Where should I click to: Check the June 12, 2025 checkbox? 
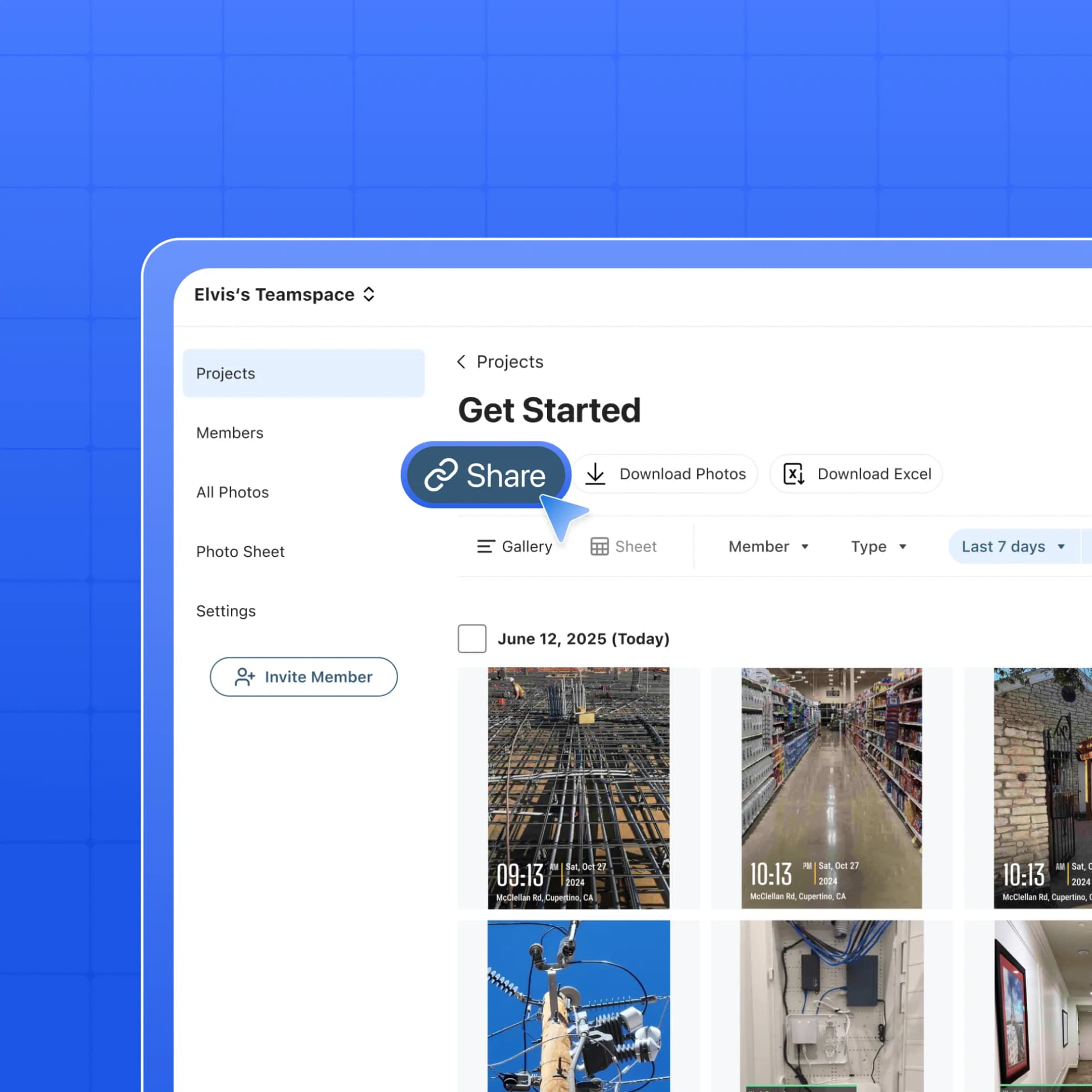(472, 639)
